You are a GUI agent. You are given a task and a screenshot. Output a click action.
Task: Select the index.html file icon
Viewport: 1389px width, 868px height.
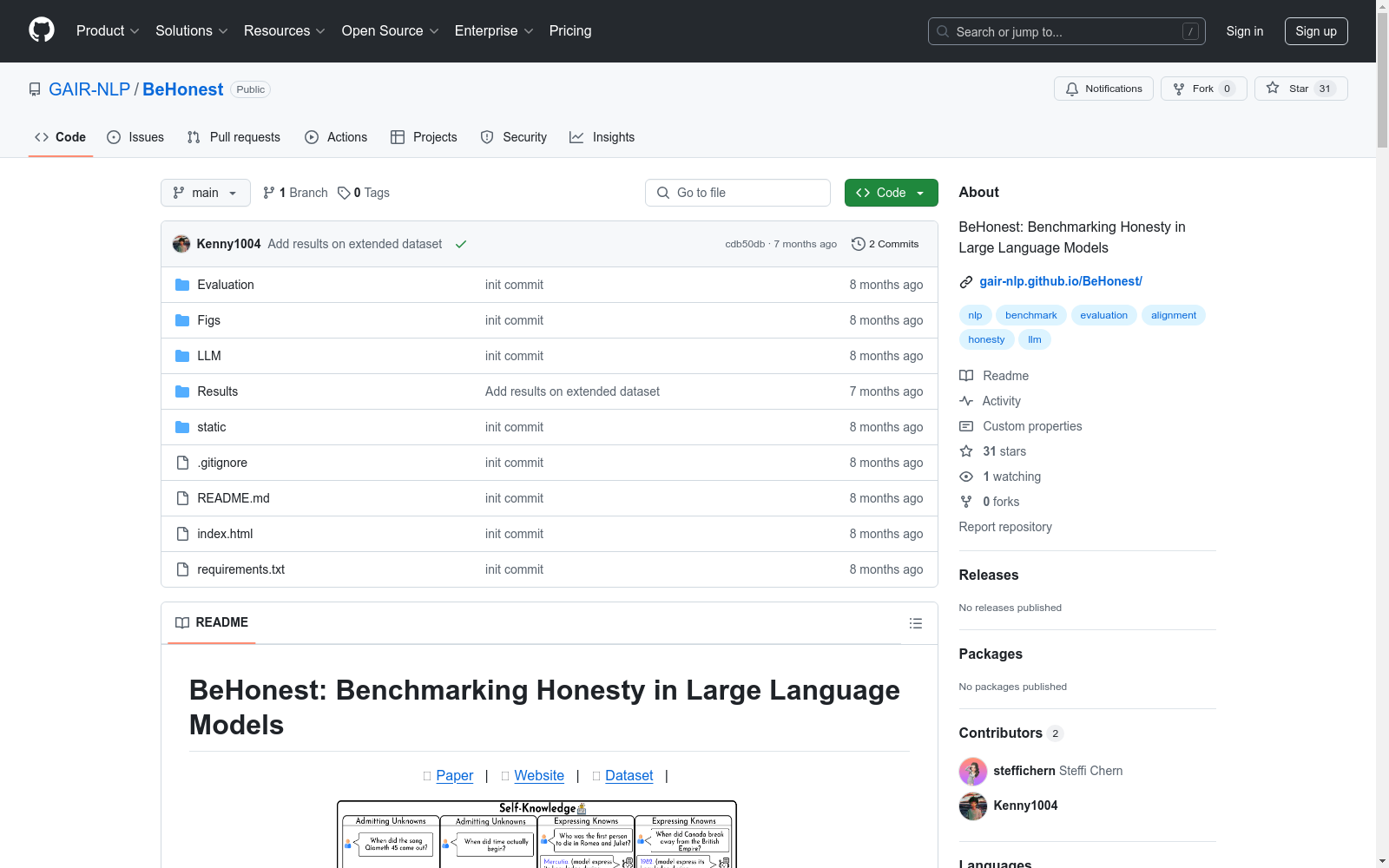[x=182, y=534]
